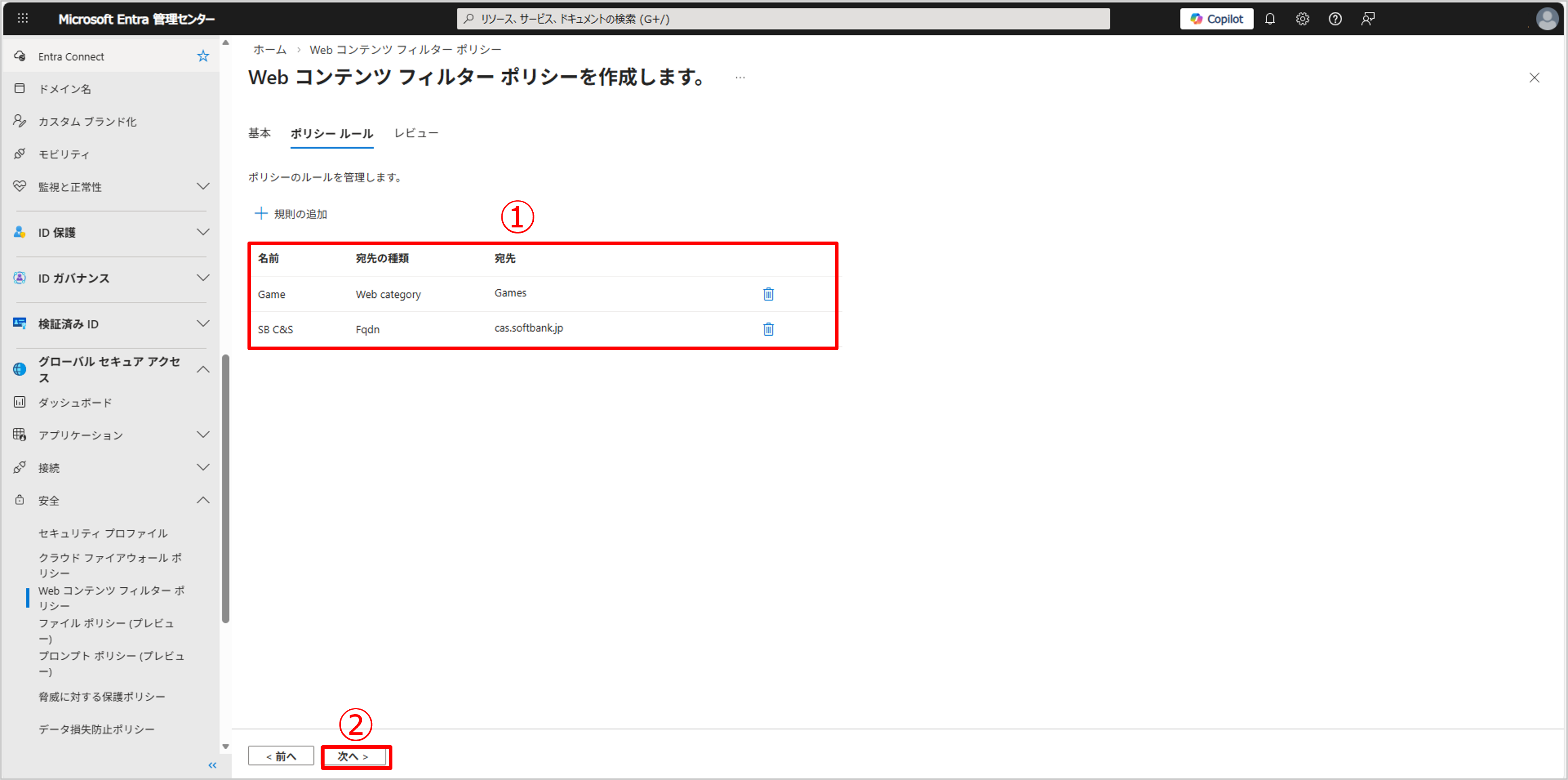Viewport: 1568px width, 780px height.
Task: Open セキュリティ プロファイル in sidebar
Action: [x=103, y=533]
